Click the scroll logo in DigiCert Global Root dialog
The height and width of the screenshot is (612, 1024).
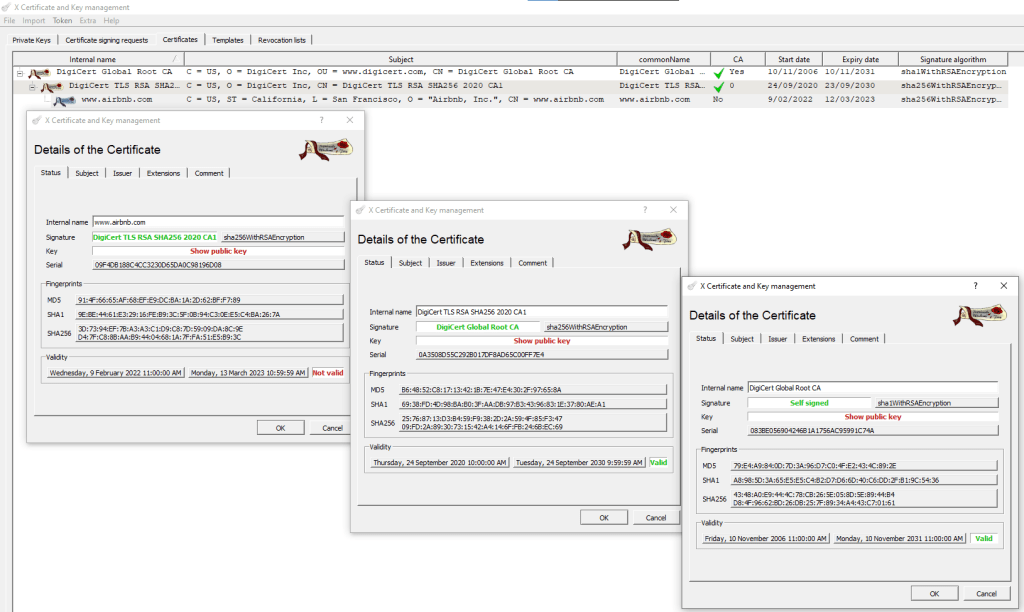tap(981, 315)
